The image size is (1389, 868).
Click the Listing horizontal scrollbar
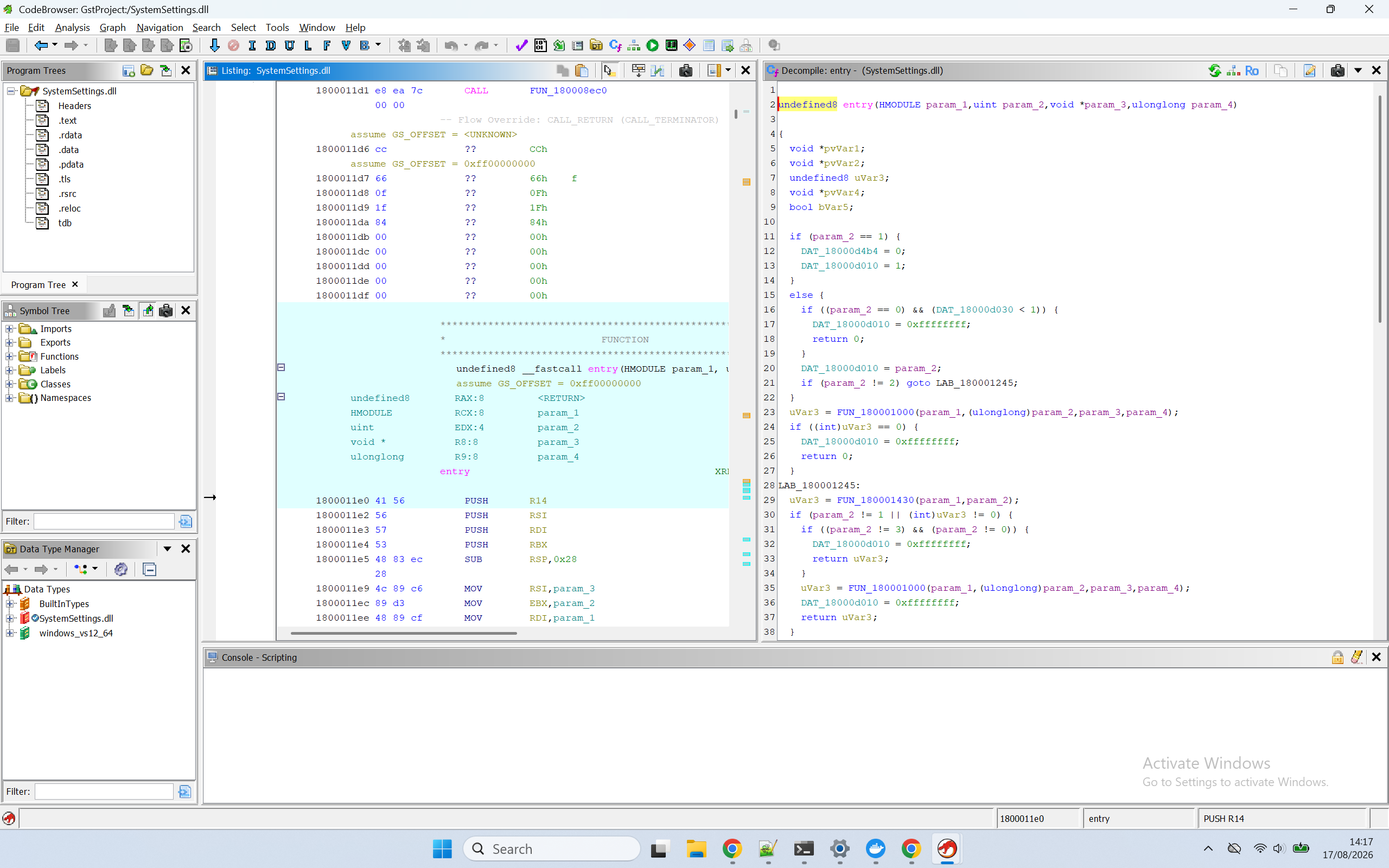tap(404, 633)
